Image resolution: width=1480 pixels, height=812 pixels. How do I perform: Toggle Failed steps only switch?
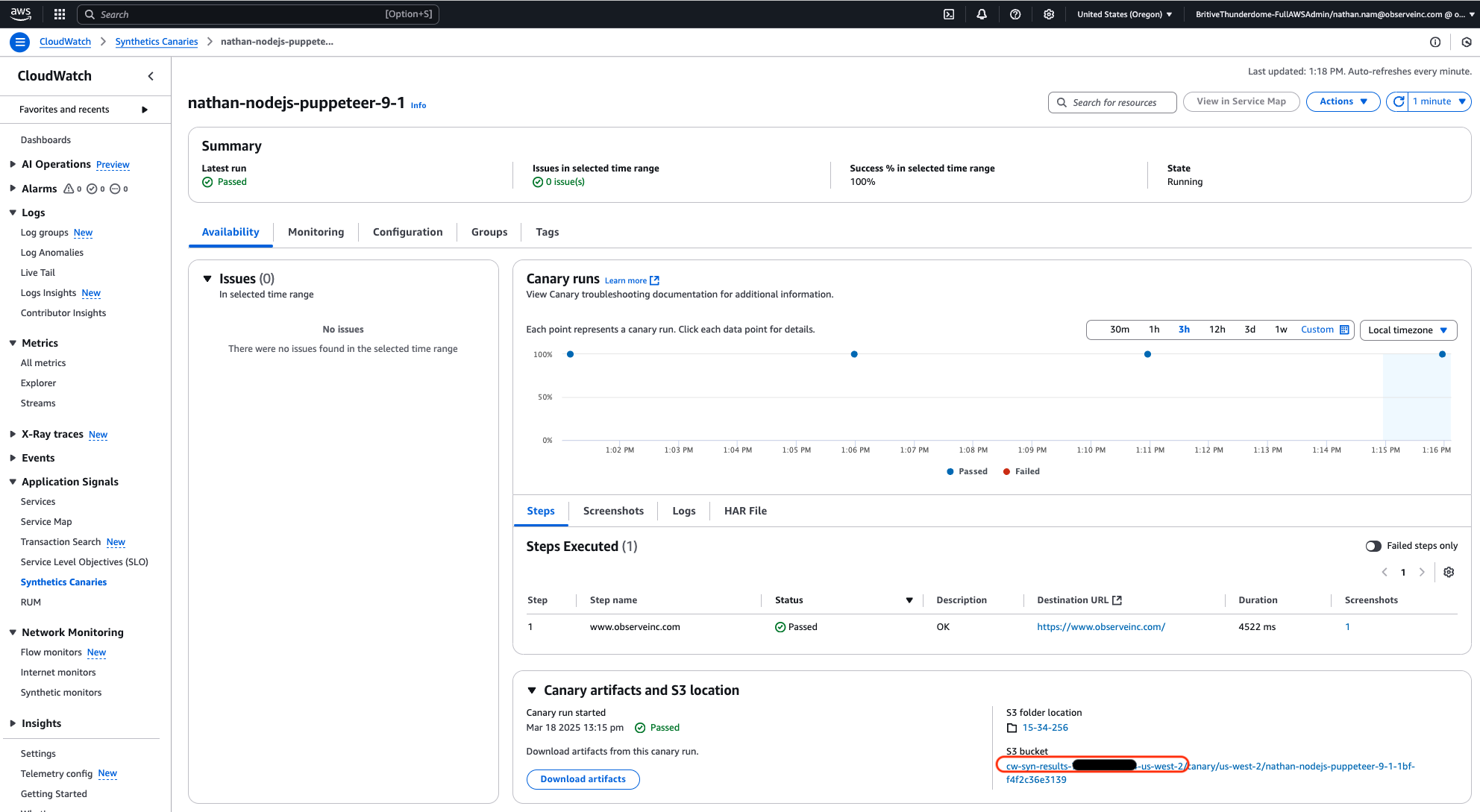(1373, 546)
